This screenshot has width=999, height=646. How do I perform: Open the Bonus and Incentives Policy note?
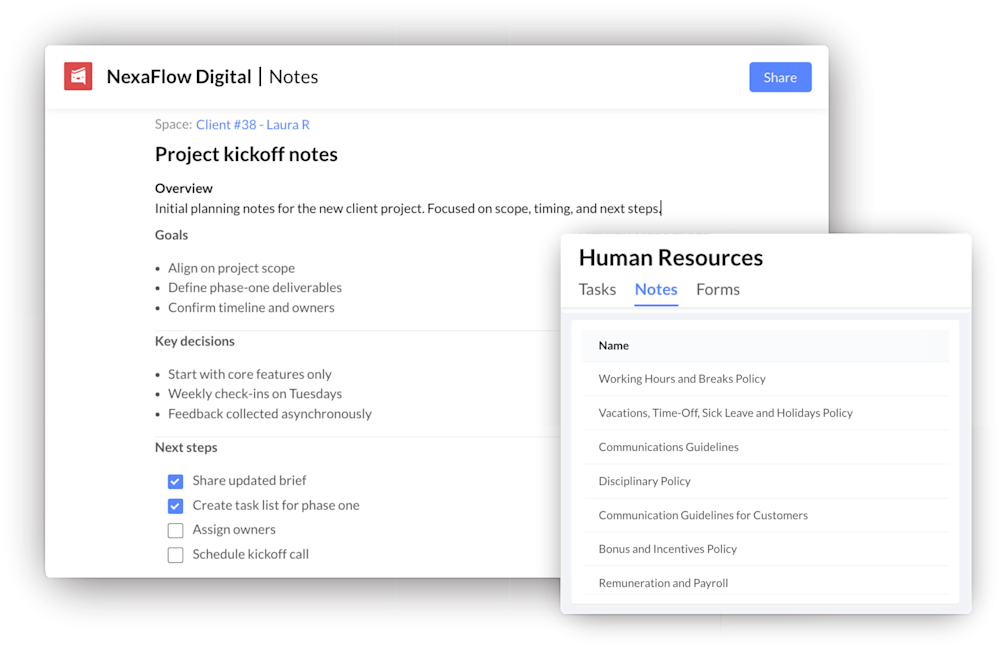point(667,549)
